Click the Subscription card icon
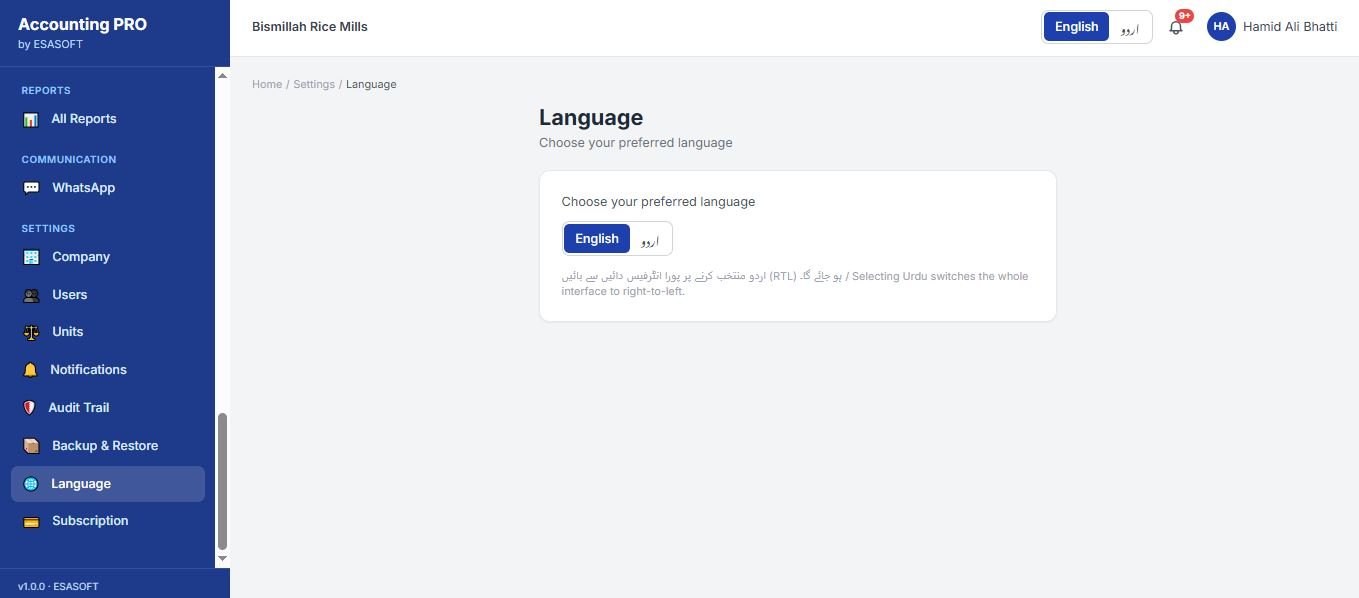The image size is (1359, 598). [x=31, y=521]
